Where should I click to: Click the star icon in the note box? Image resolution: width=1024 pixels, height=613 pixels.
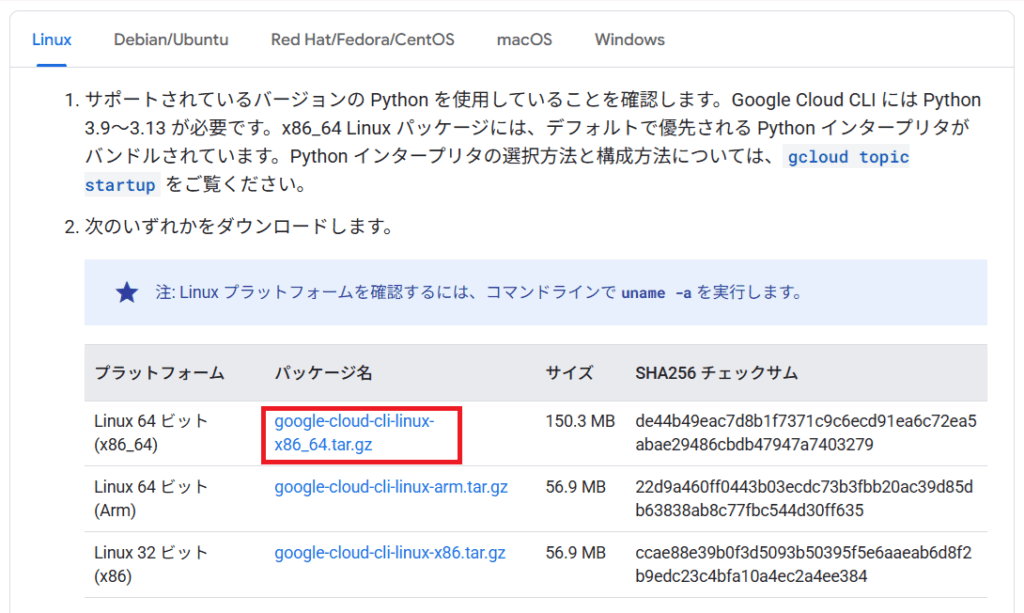127,293
